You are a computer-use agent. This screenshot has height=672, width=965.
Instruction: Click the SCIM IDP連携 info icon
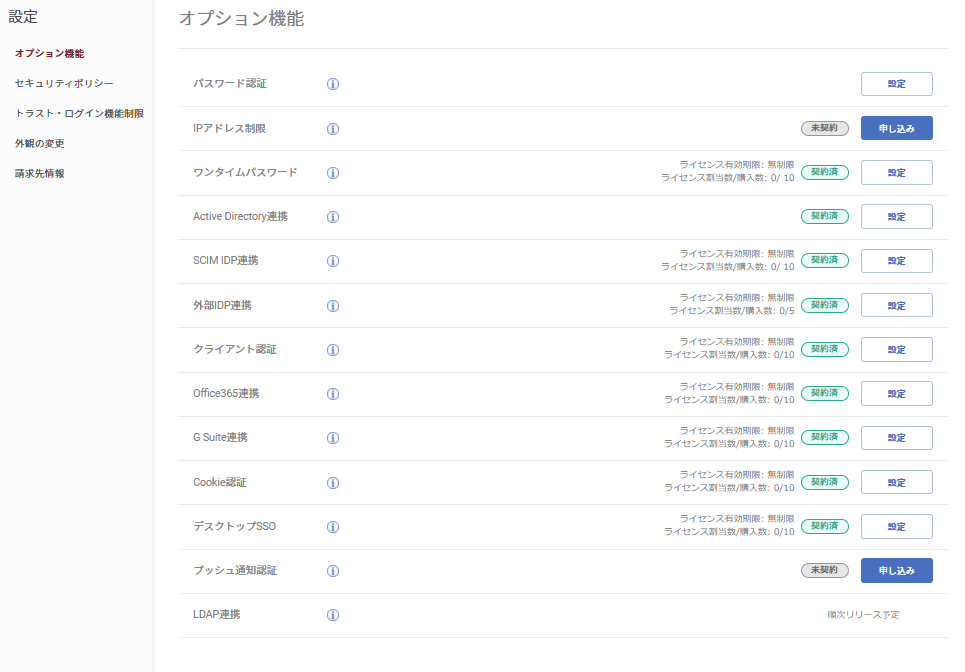[332, 261]
